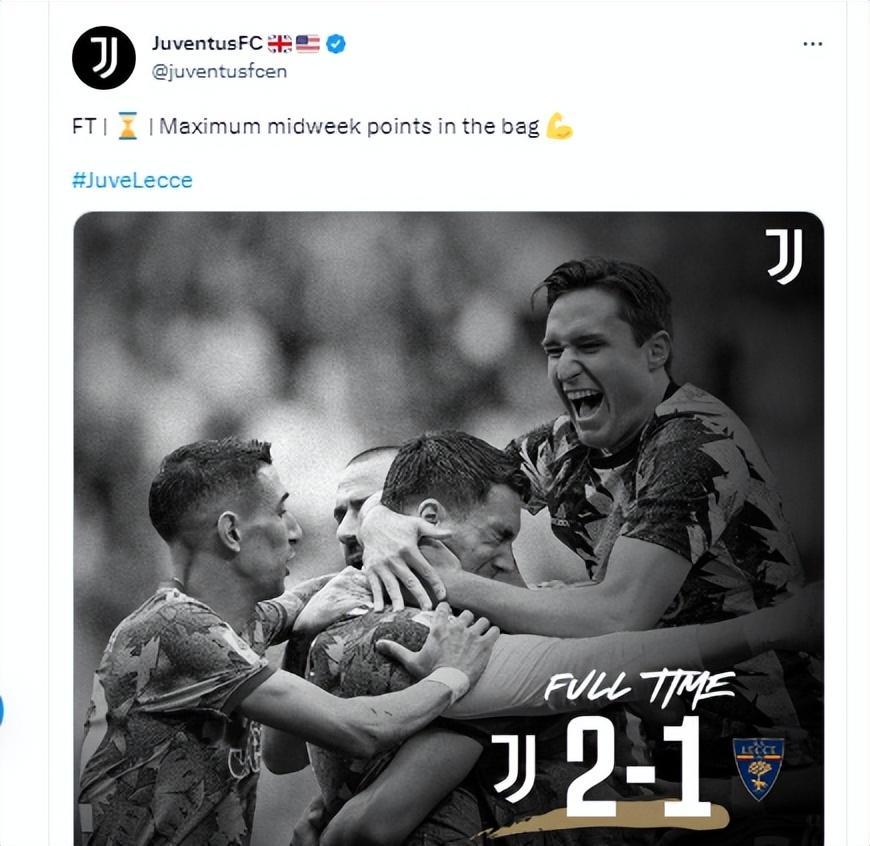
Task: Click the FULL TIME text on the photo
Action: click(x=639, y=690)
